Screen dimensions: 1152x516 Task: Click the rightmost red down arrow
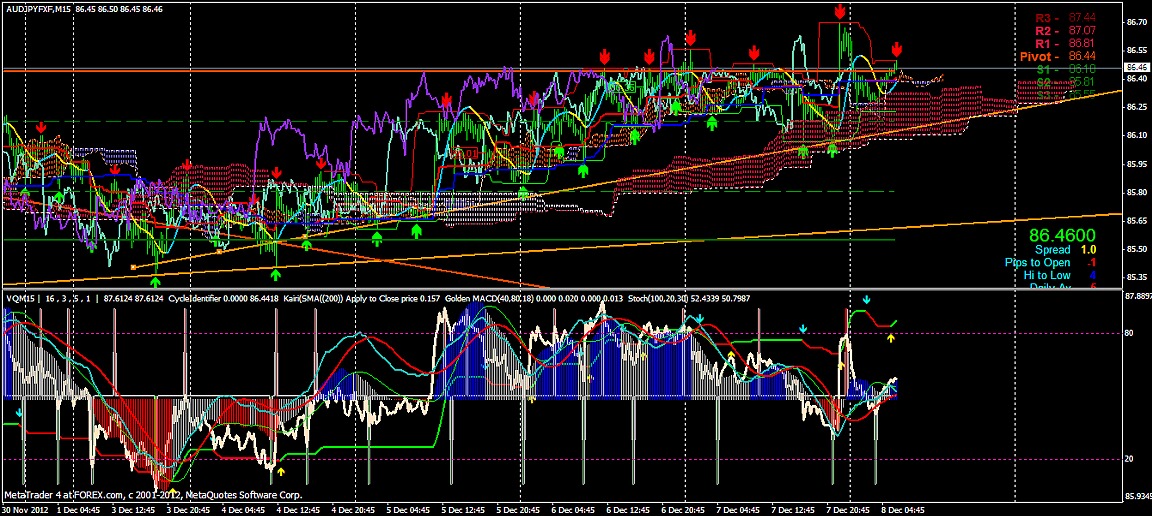click(897, 49)
